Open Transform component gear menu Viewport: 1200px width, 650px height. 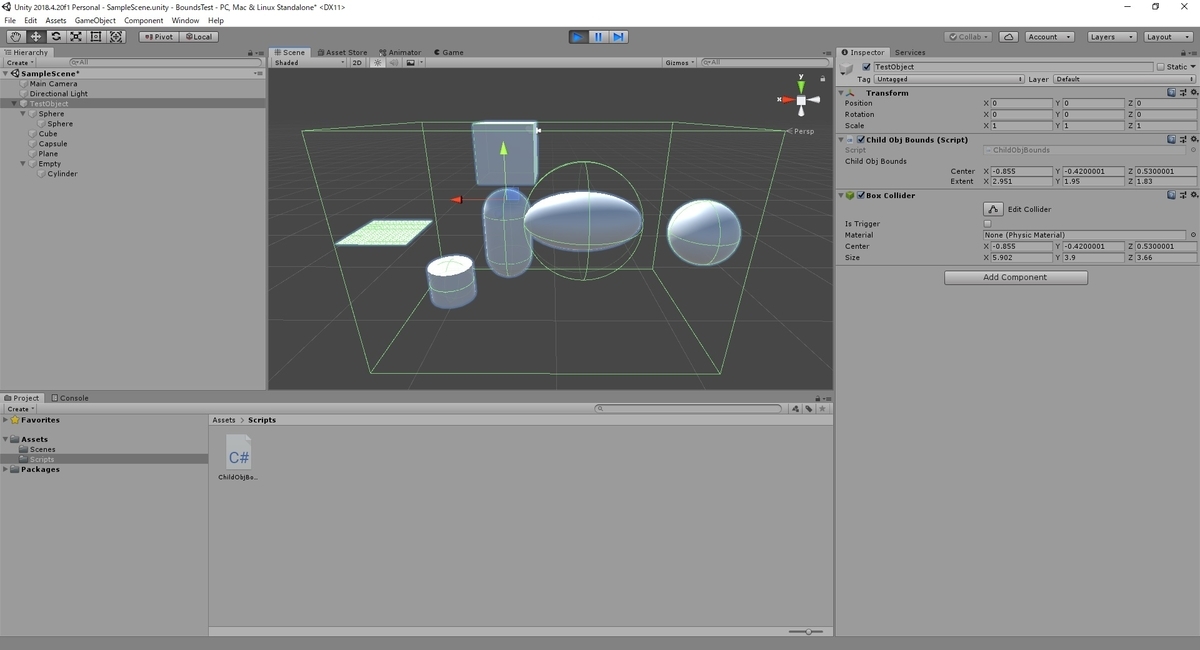coord(1192,92)
